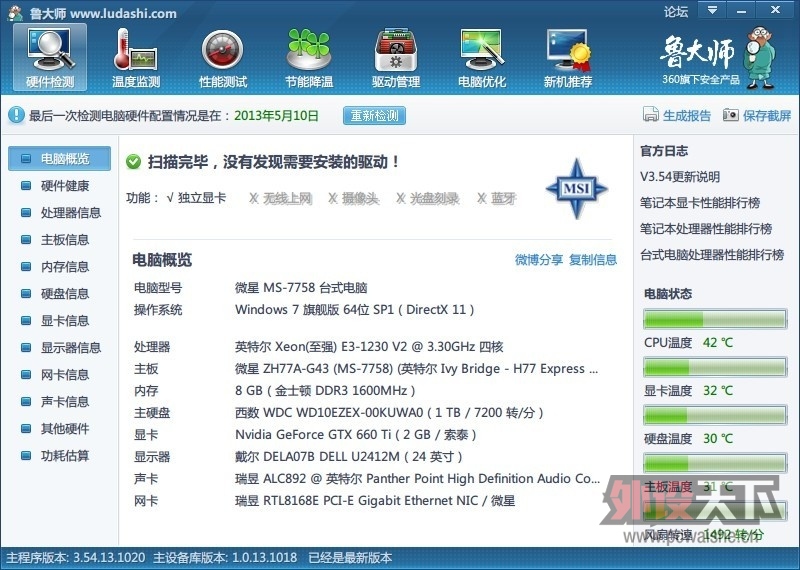The width and height of the screenshot is (800, 570).
Task: Open 台式电脑处理器性能排行榜 link
Action: tap(712, 255)
